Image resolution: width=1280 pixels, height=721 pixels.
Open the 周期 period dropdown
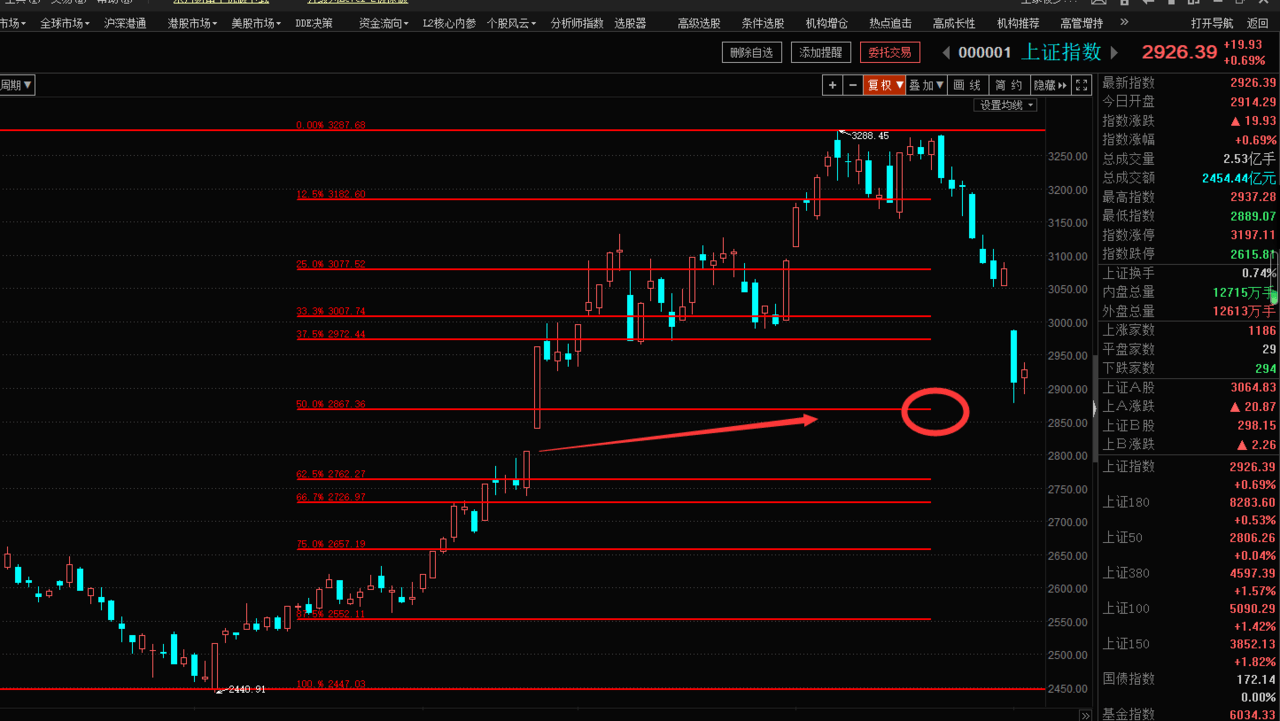[17, 86]
